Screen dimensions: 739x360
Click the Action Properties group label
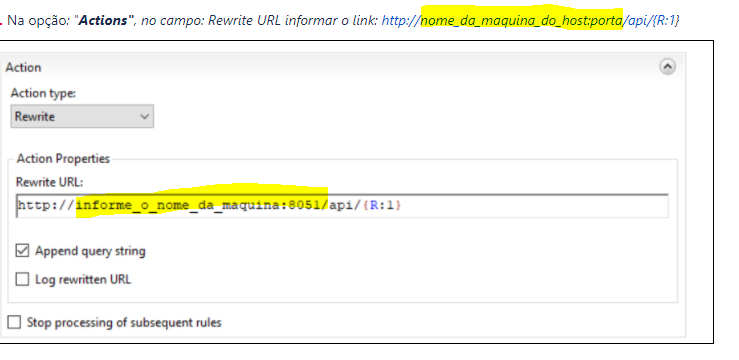click(x=63, y=158)
